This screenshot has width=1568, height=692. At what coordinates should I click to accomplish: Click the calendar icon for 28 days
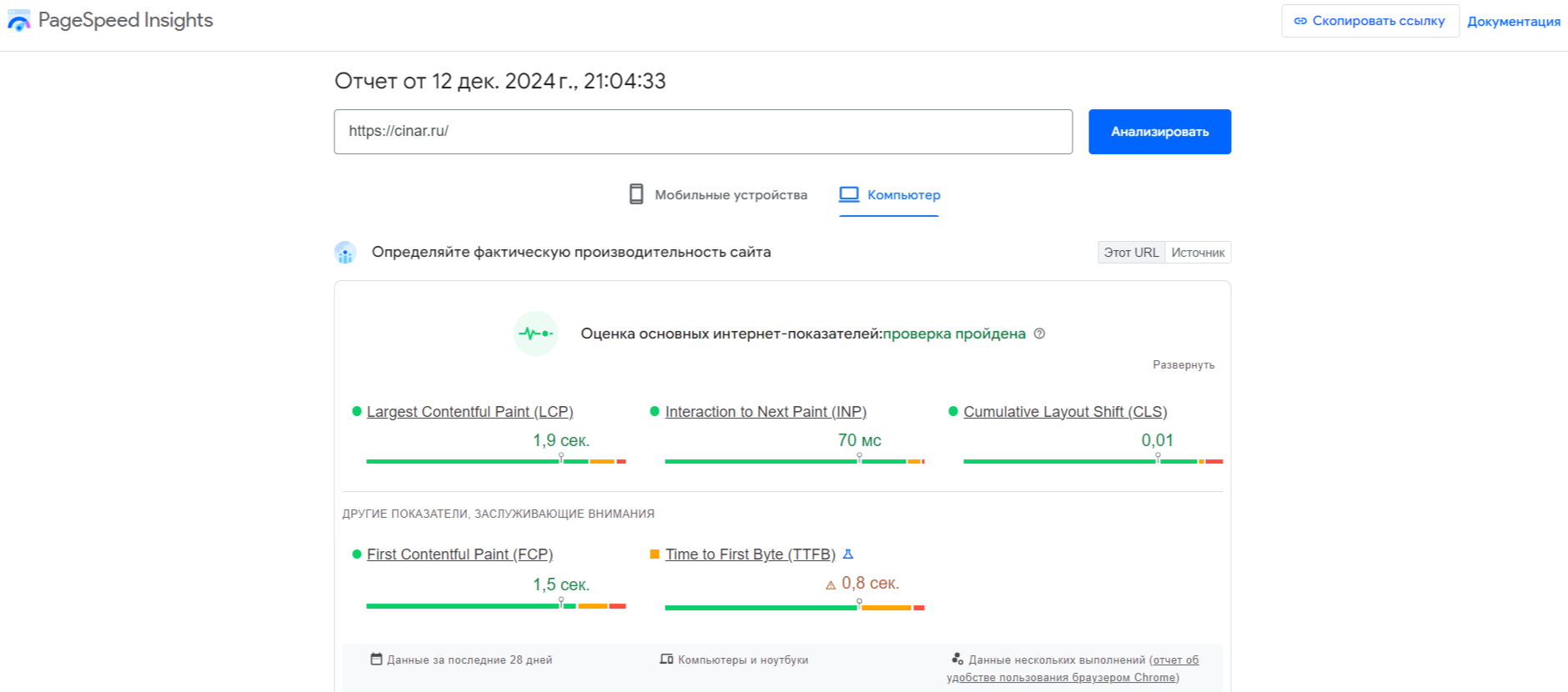pyautogui.click(x=376, y=659)
